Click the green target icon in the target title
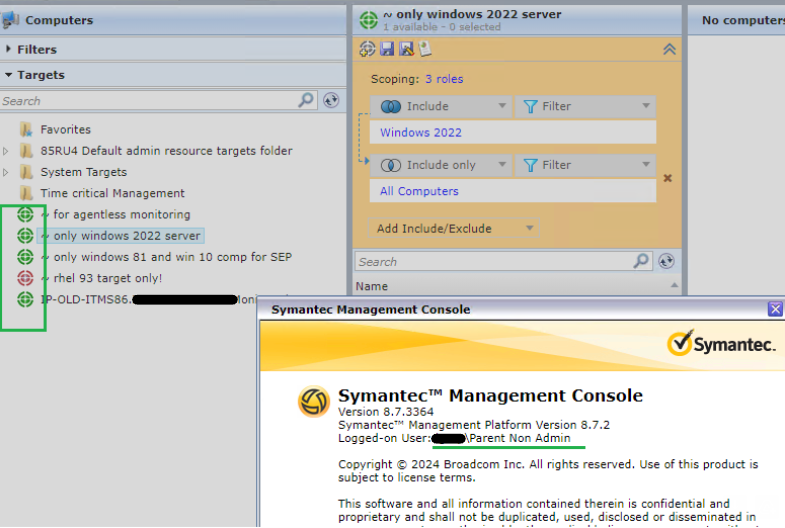Screen dimensions: 785x528 pos(369,21)
